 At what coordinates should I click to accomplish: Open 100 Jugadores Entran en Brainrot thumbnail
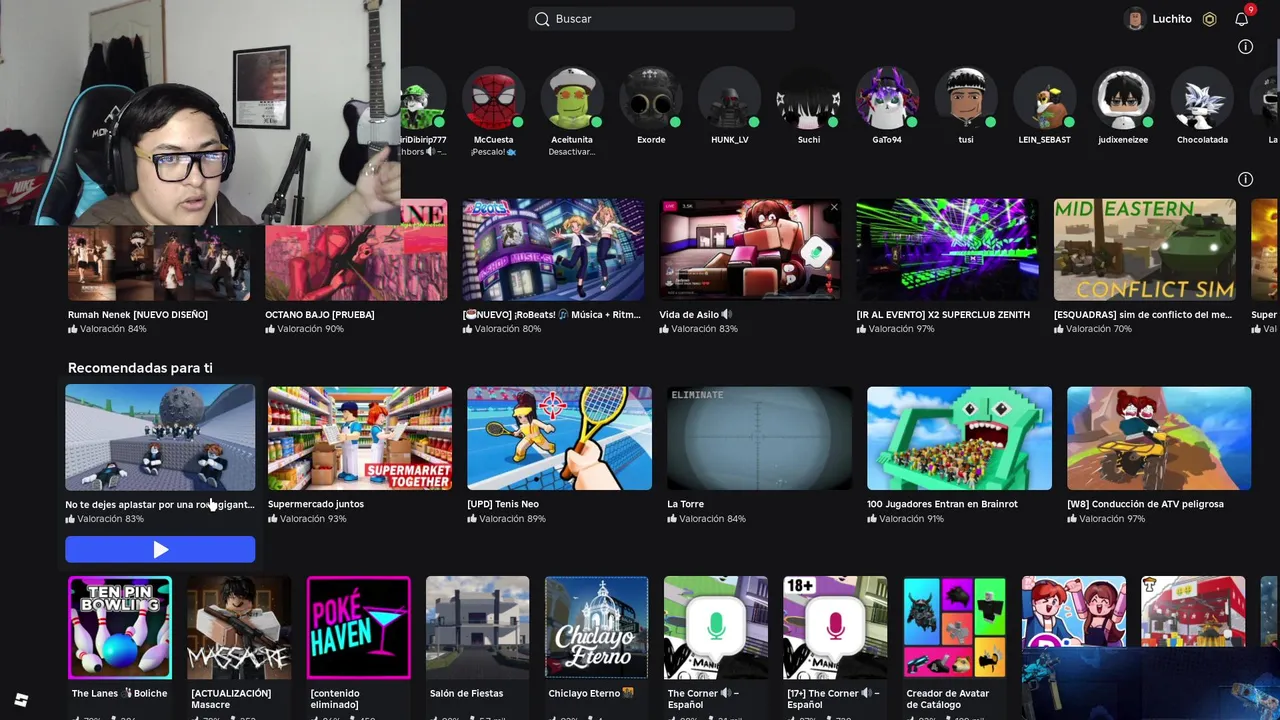(x=959, y=438)
